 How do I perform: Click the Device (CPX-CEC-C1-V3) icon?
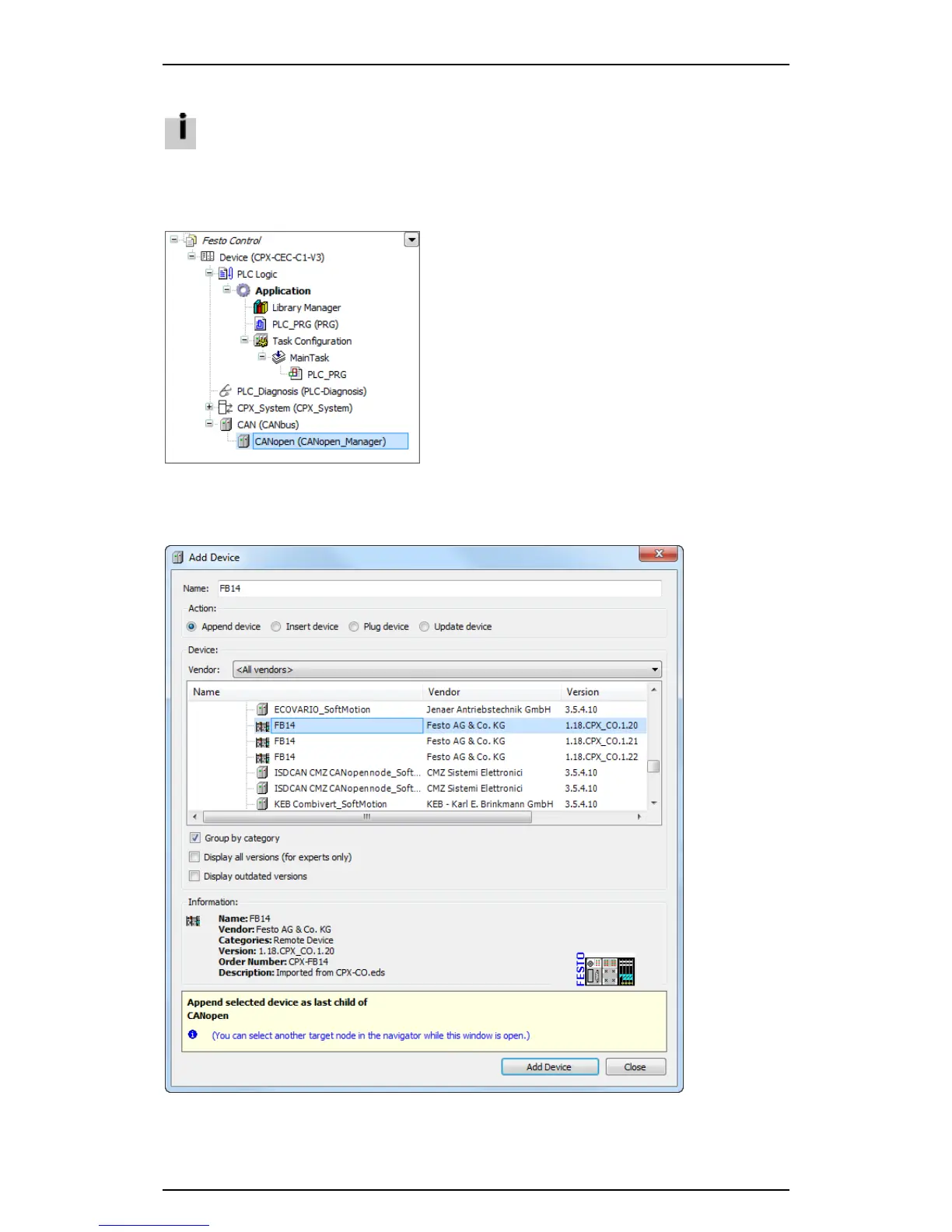208,257
